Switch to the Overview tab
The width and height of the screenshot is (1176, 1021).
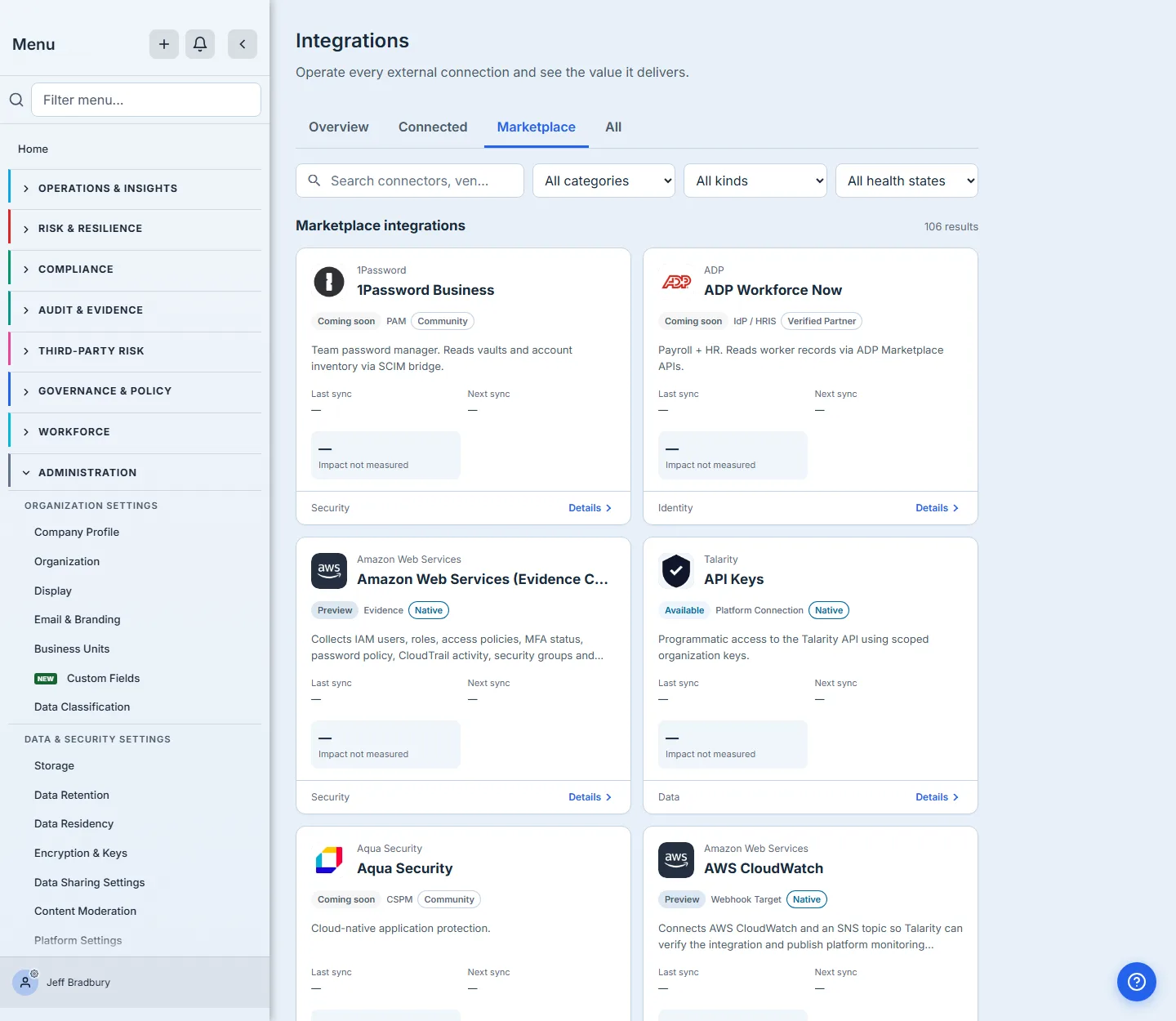point(338,127)
